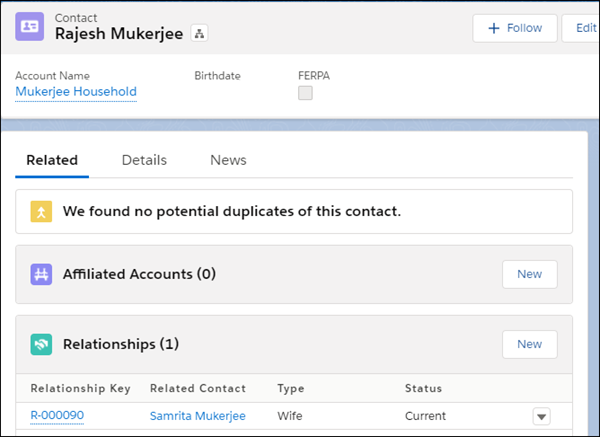Select the Related tab
This screenshot has height=437, width=600.
52,160
